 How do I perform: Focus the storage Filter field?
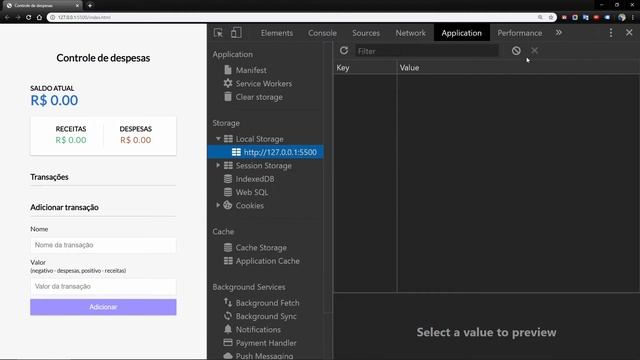(426, 51)
